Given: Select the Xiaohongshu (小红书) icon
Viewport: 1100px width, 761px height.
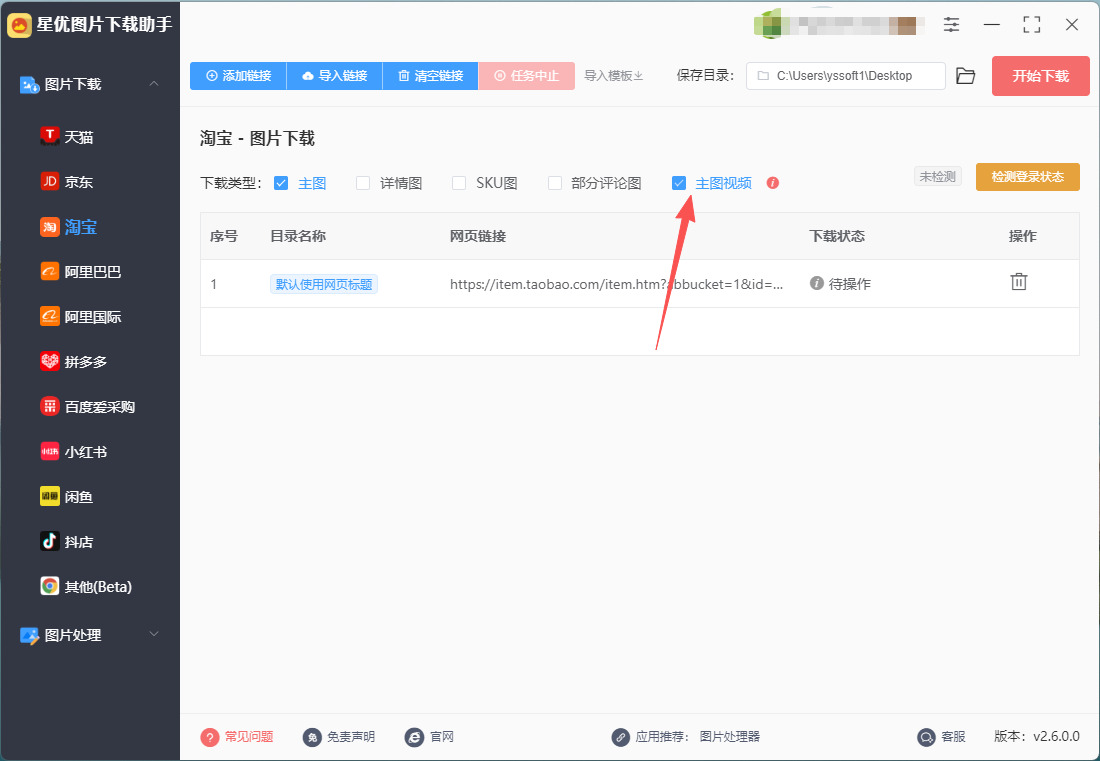Looking at the screenshot, I should coord(49,451).
